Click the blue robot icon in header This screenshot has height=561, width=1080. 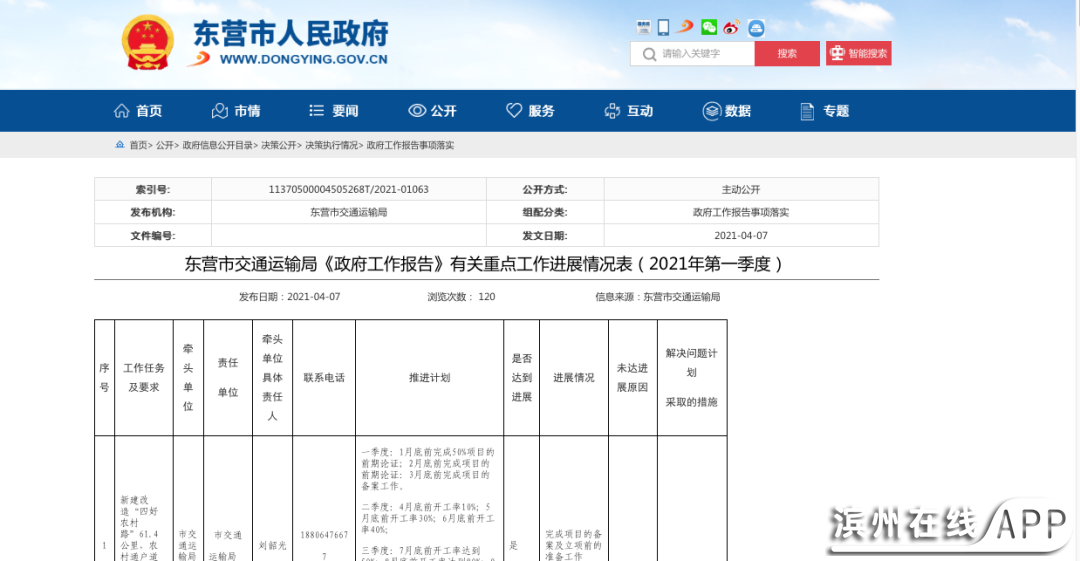(x=756, y=27)
